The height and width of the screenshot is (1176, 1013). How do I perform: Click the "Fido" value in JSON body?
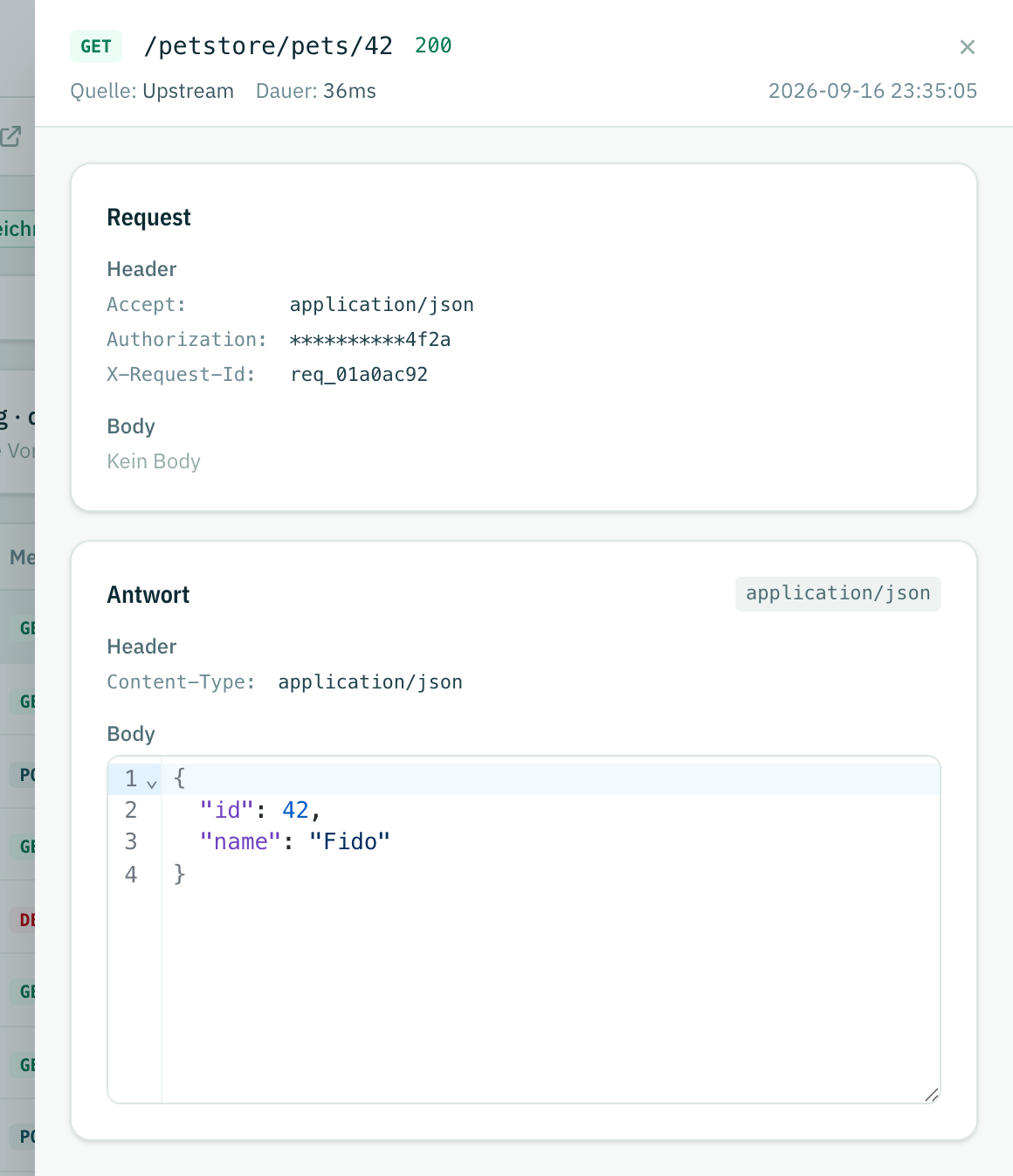click(x=349, y=841)
